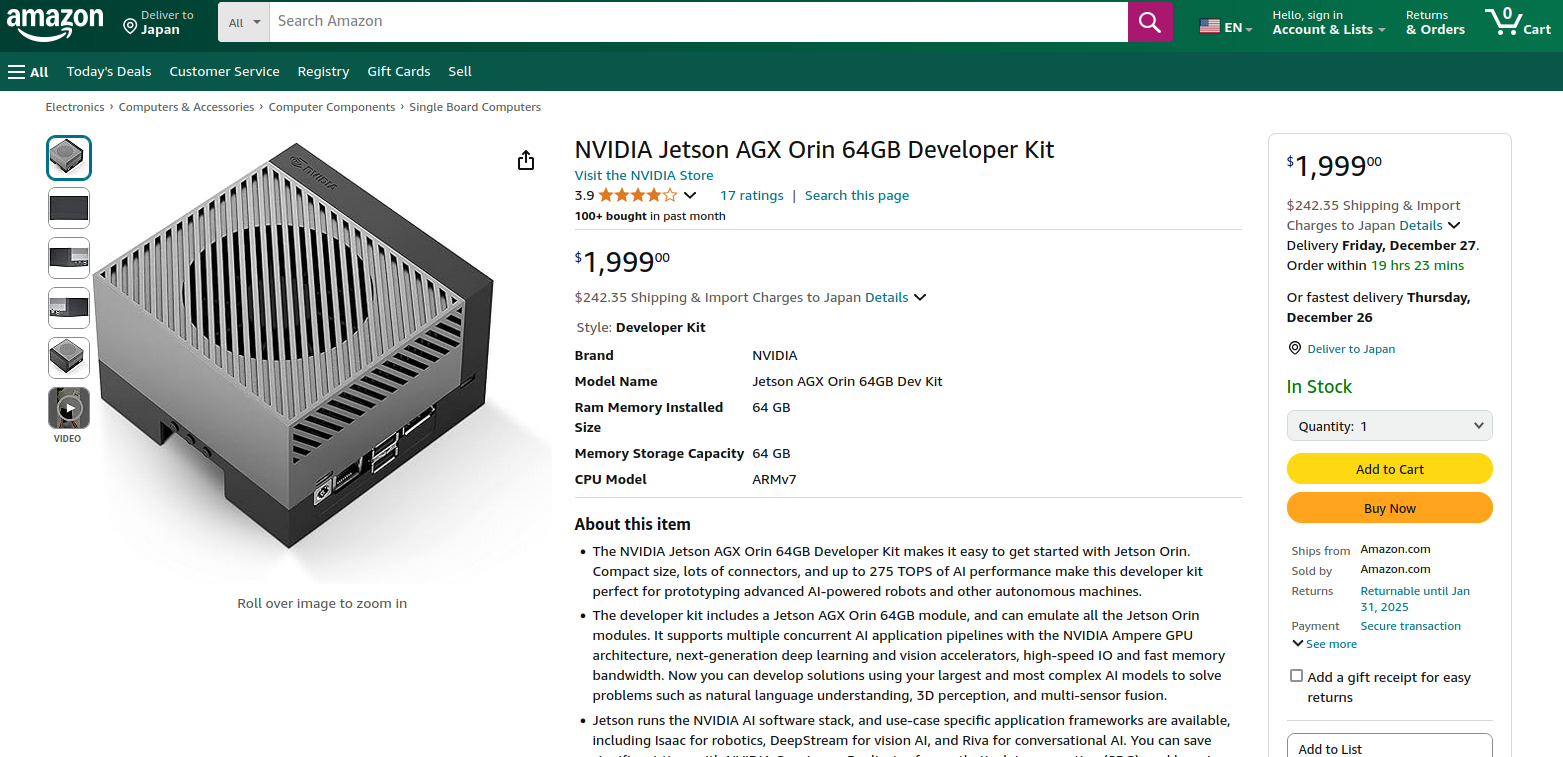Screen dimensions: 1563x757
Task: Click Secure transaction link
Action: click(x=1410, y=626)
